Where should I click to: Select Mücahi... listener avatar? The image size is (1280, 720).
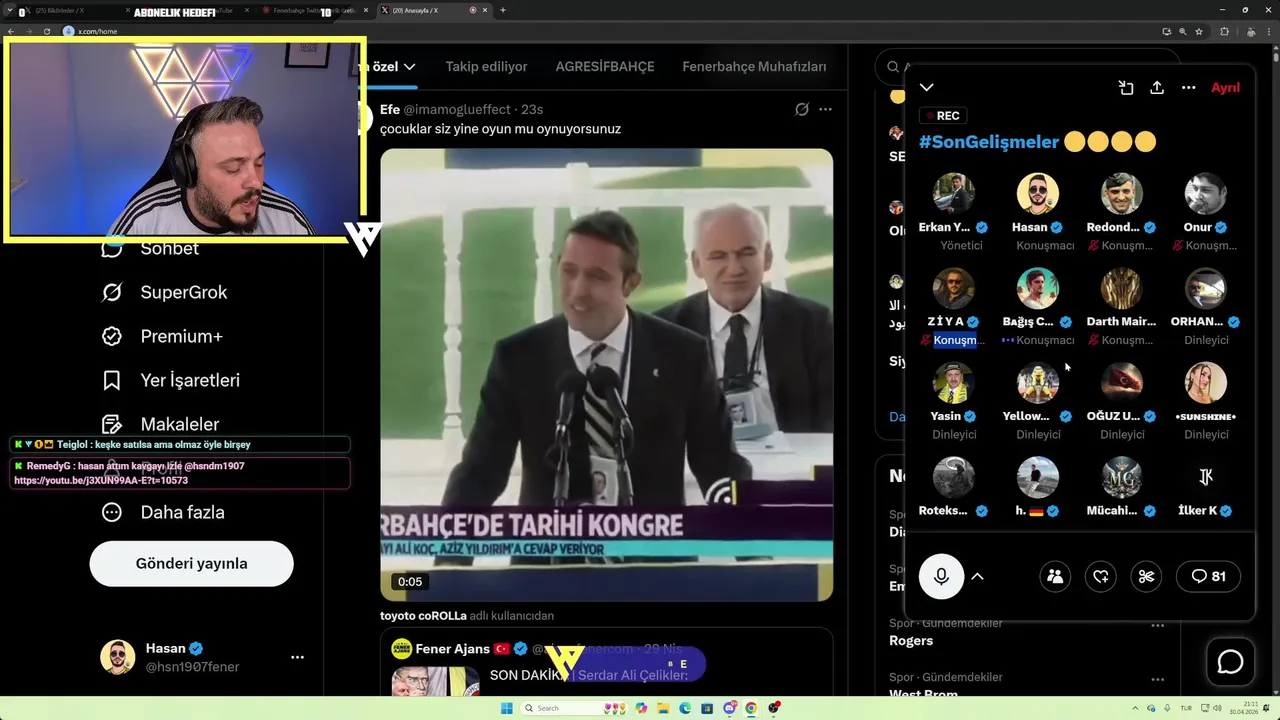click(1122, 478)
